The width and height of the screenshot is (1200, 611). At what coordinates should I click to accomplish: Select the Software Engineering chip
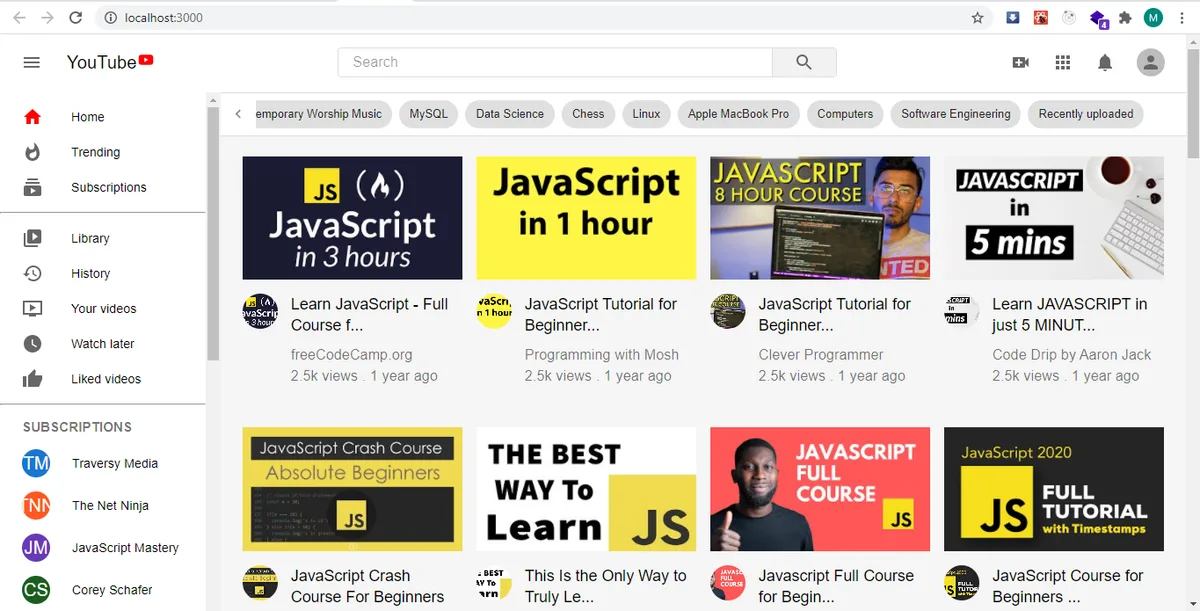[x=956, y=114]
